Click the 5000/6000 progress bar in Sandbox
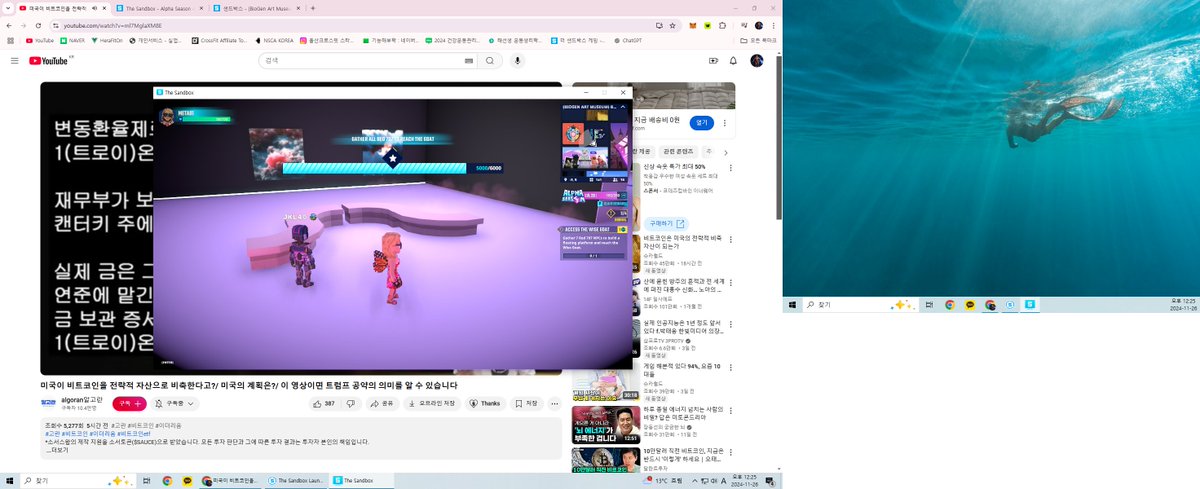Screen dimensions: 1200x489 tap(392, 168)
